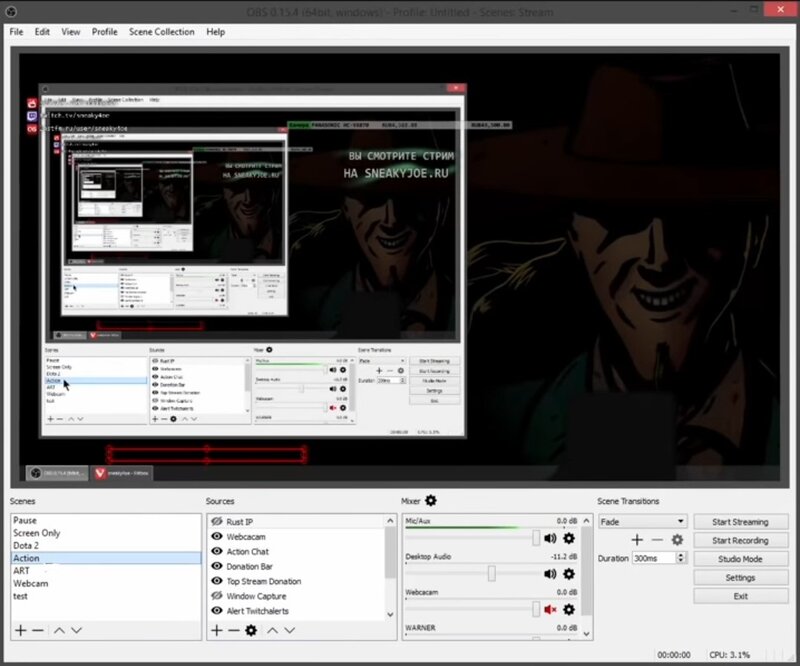This screenshot has width=800, height=666.
Task: Open Webcacam gear settings
Action: coord(569,609)
